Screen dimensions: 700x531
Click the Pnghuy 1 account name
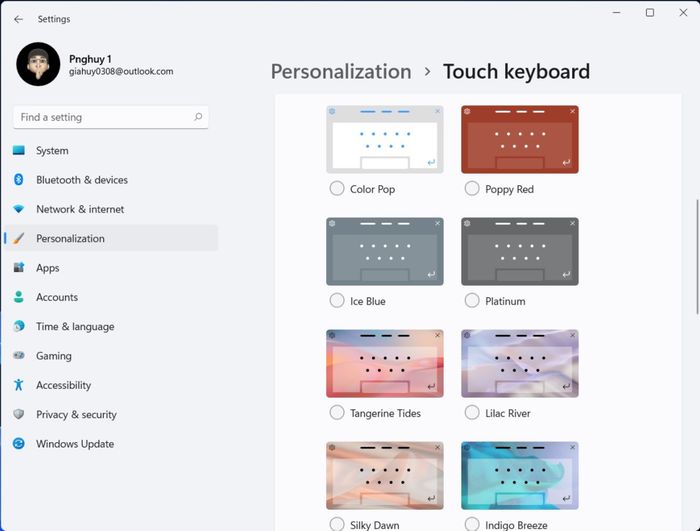90,59
